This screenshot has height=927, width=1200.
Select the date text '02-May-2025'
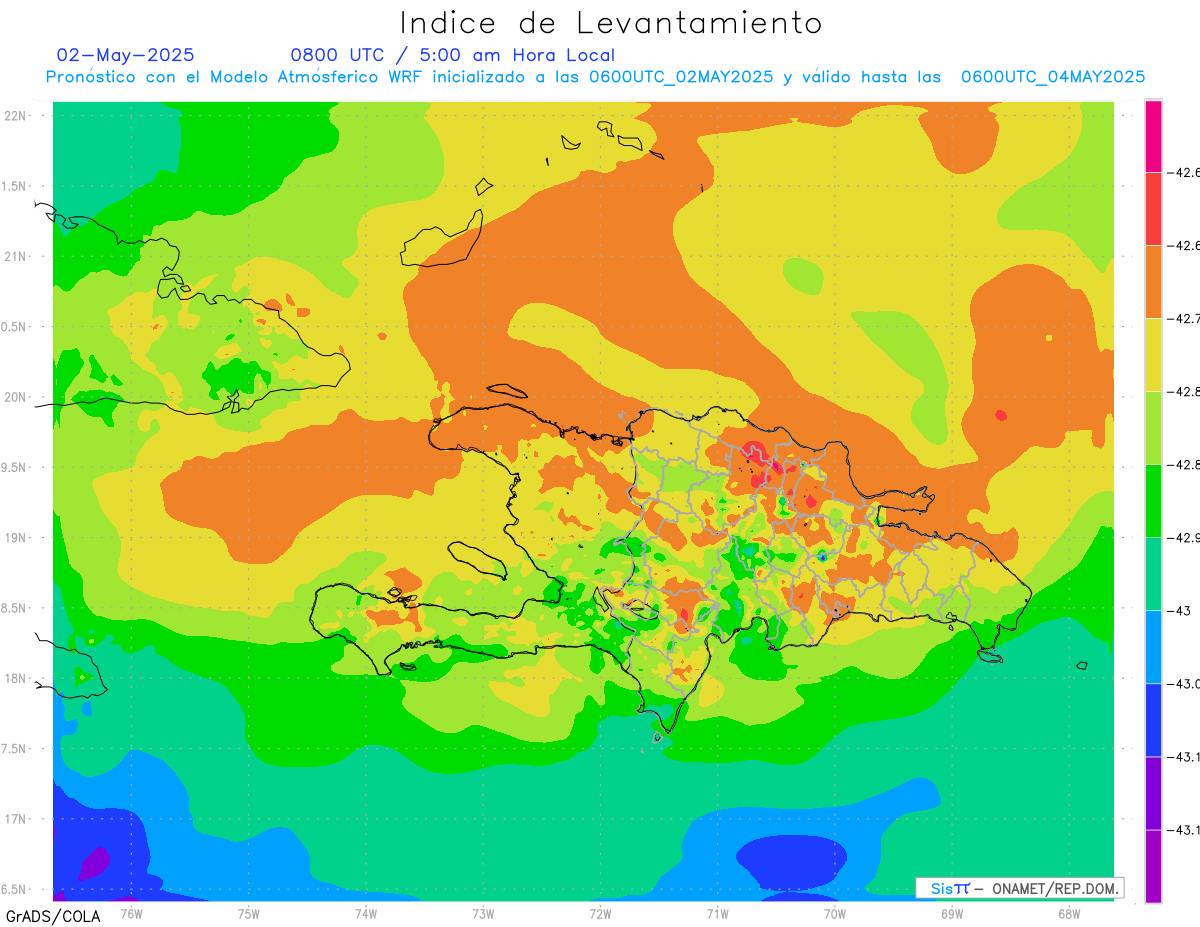pyautogui.click(x=126, y=55)
